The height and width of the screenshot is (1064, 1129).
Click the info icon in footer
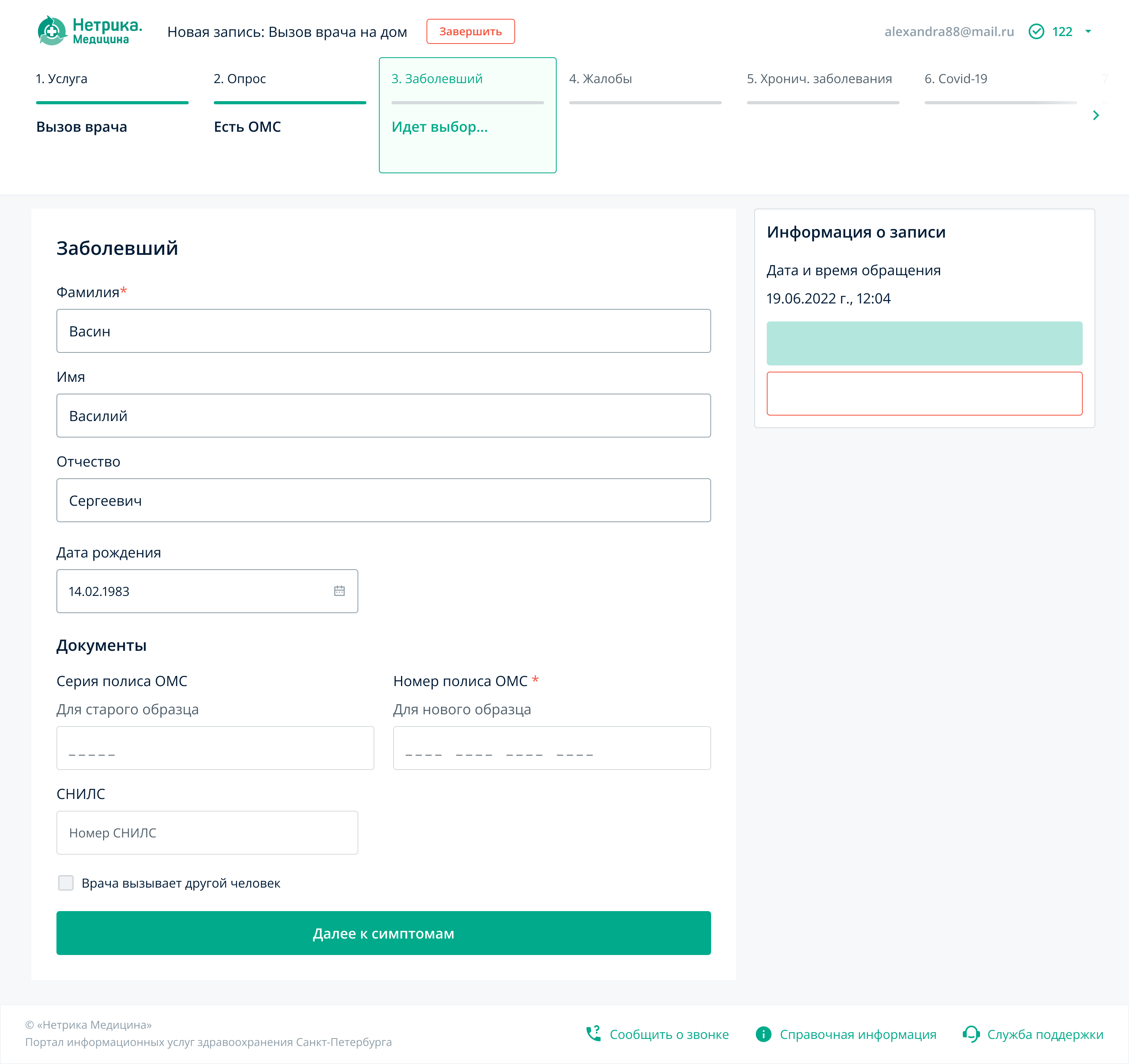[x=763, y=1034]
